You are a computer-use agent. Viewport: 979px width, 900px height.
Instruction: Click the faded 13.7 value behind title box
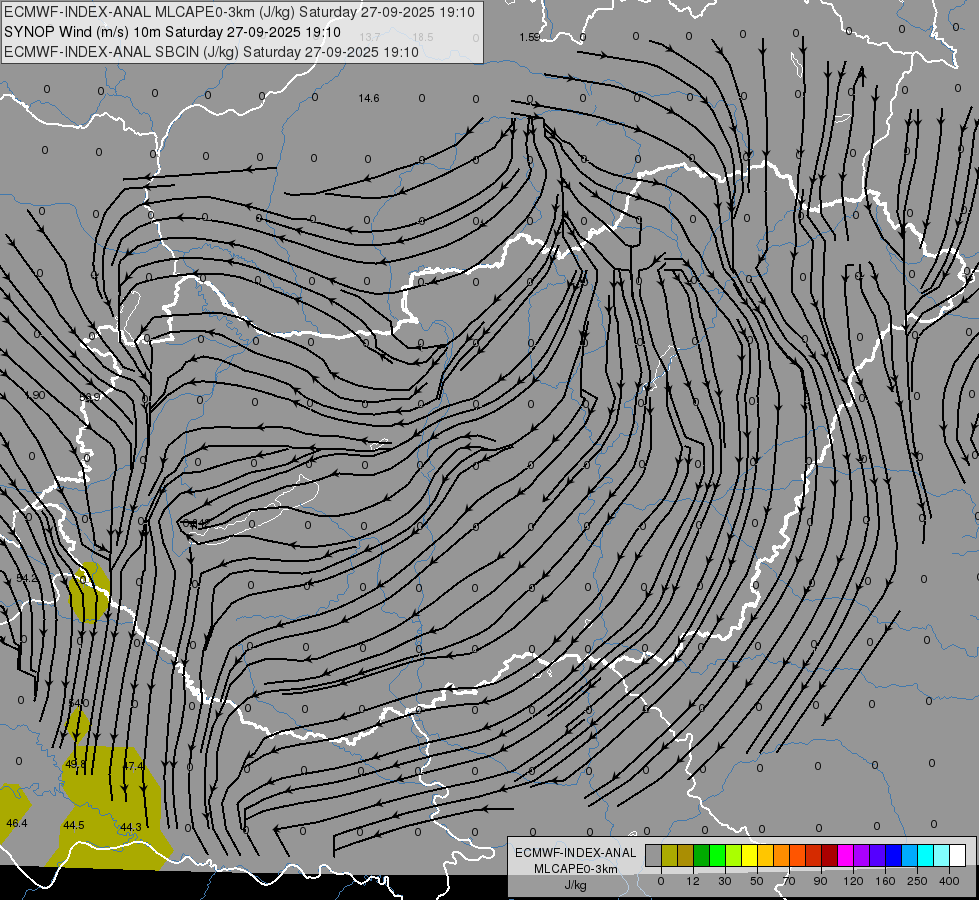[370, 37]
